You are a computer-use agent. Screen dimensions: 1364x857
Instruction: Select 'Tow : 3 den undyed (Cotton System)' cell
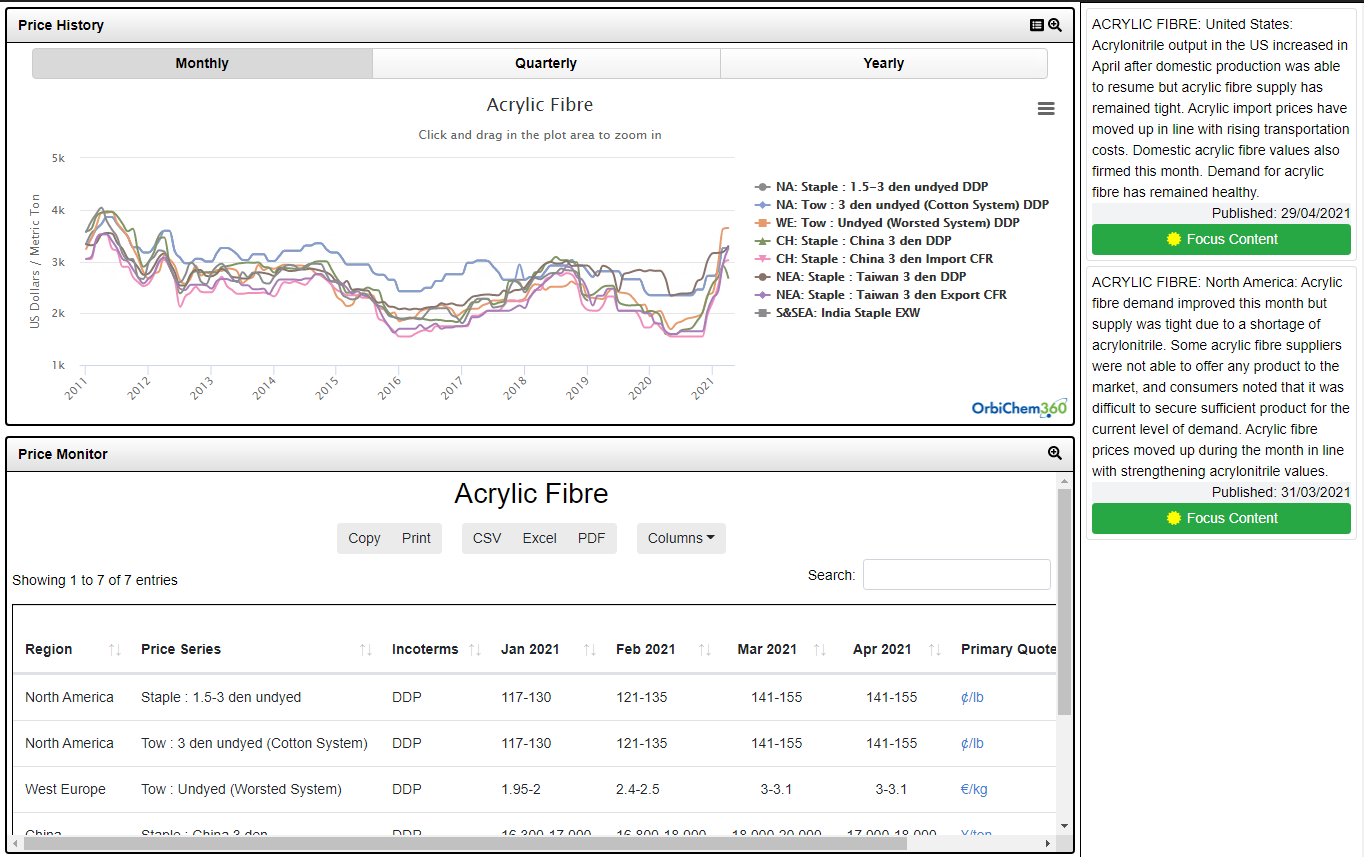[254, 743]
